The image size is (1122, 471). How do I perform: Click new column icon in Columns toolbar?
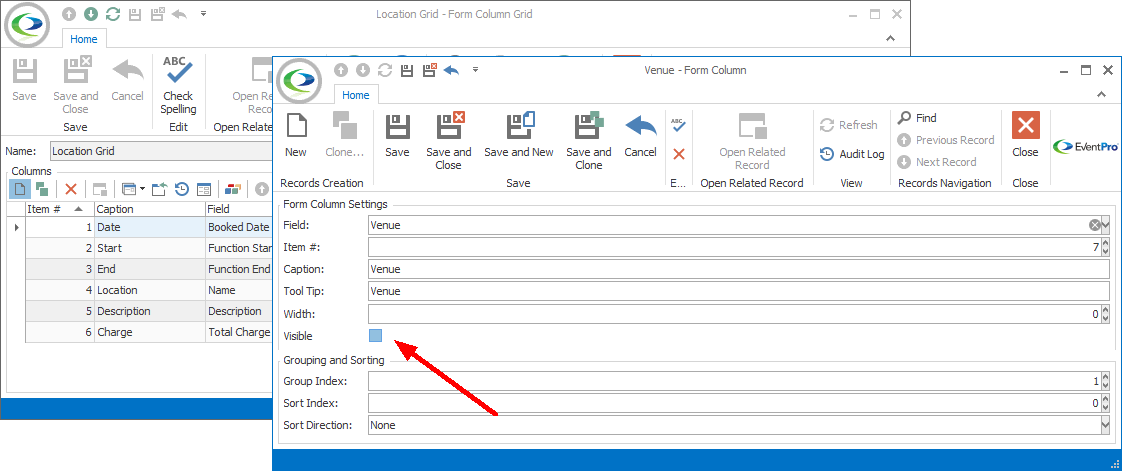(x=19, y=190)
